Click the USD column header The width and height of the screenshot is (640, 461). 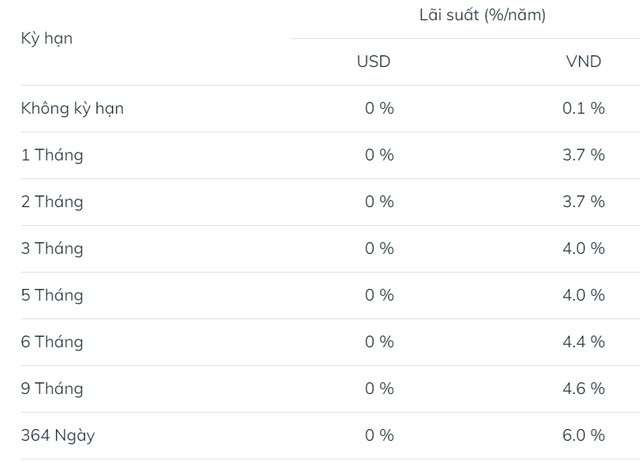coord(373,62)
